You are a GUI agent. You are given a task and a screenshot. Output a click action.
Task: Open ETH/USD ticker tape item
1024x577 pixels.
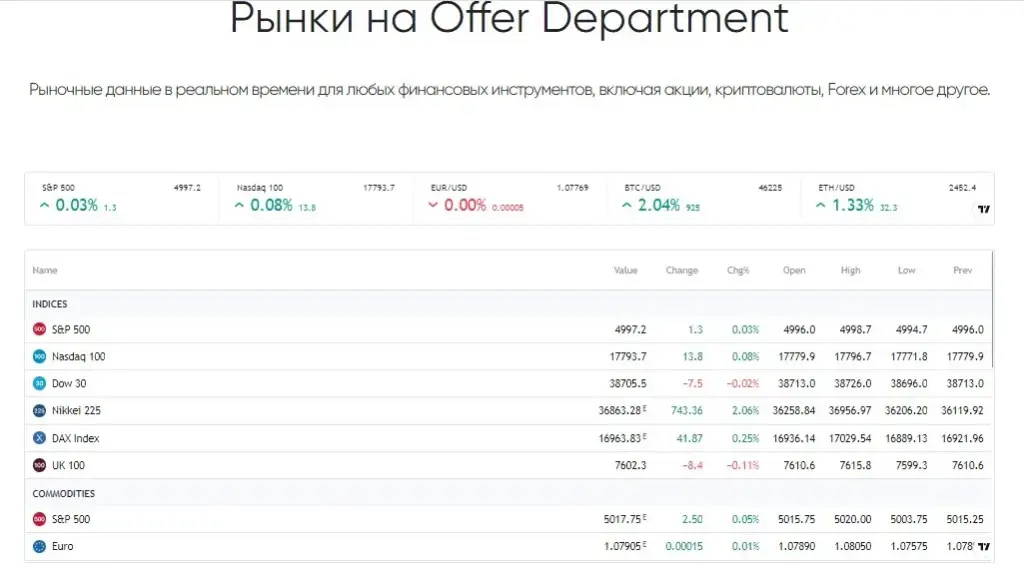(898, 198)
